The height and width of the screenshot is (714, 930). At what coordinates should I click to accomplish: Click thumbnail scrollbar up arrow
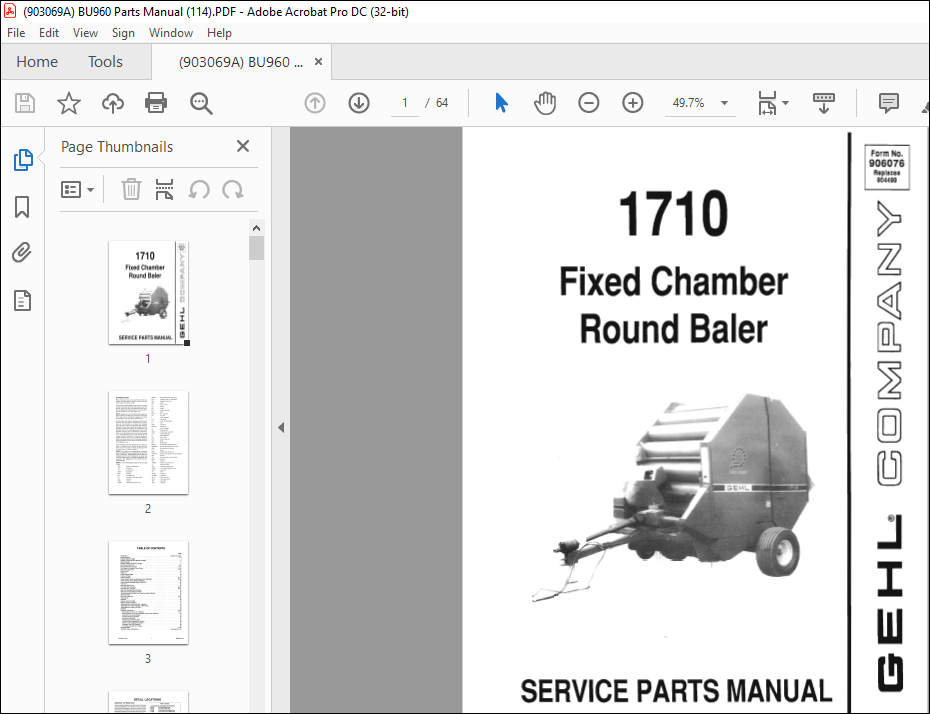[256, 228]
